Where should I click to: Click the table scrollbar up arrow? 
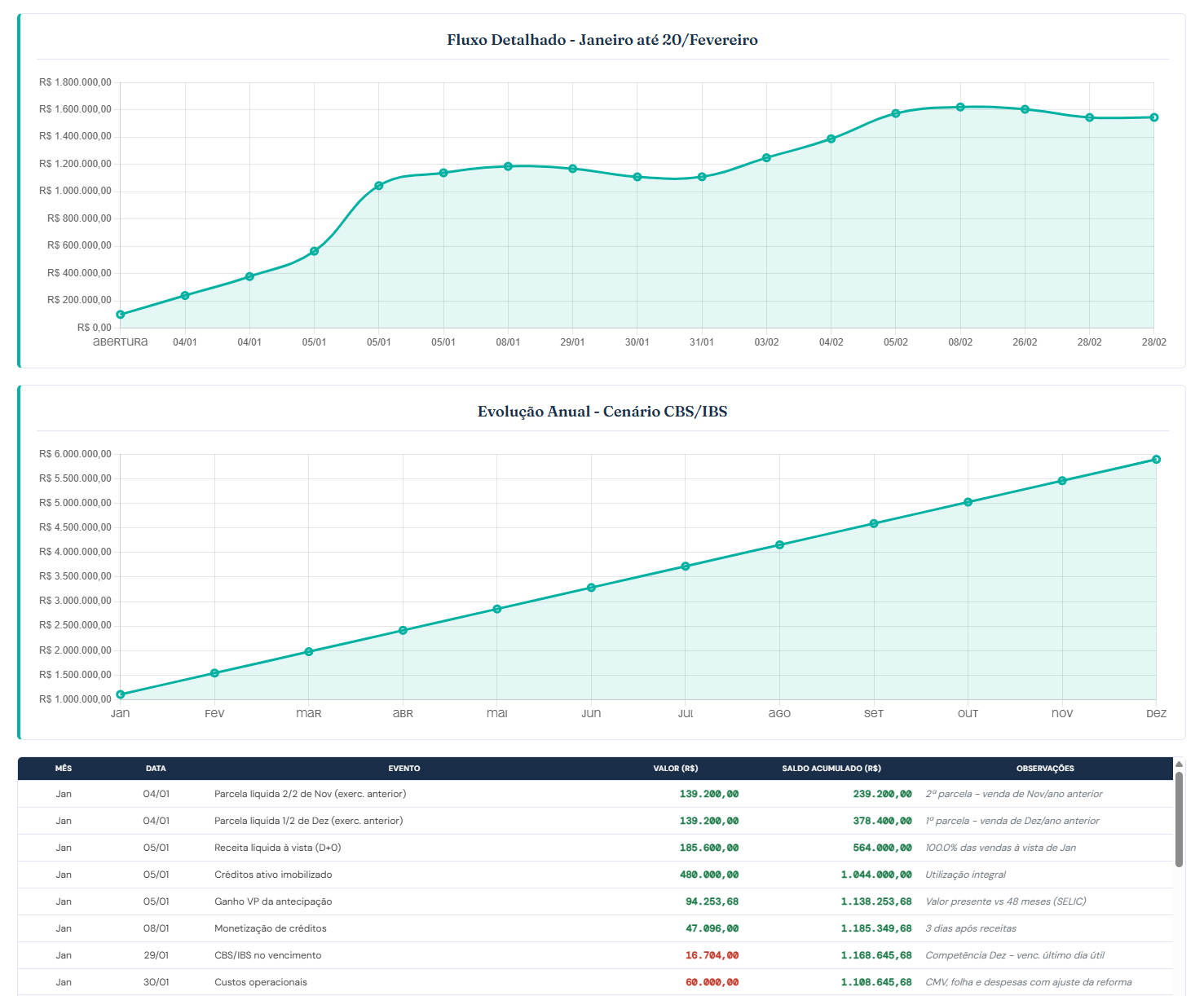click(x=1179, y=764)
